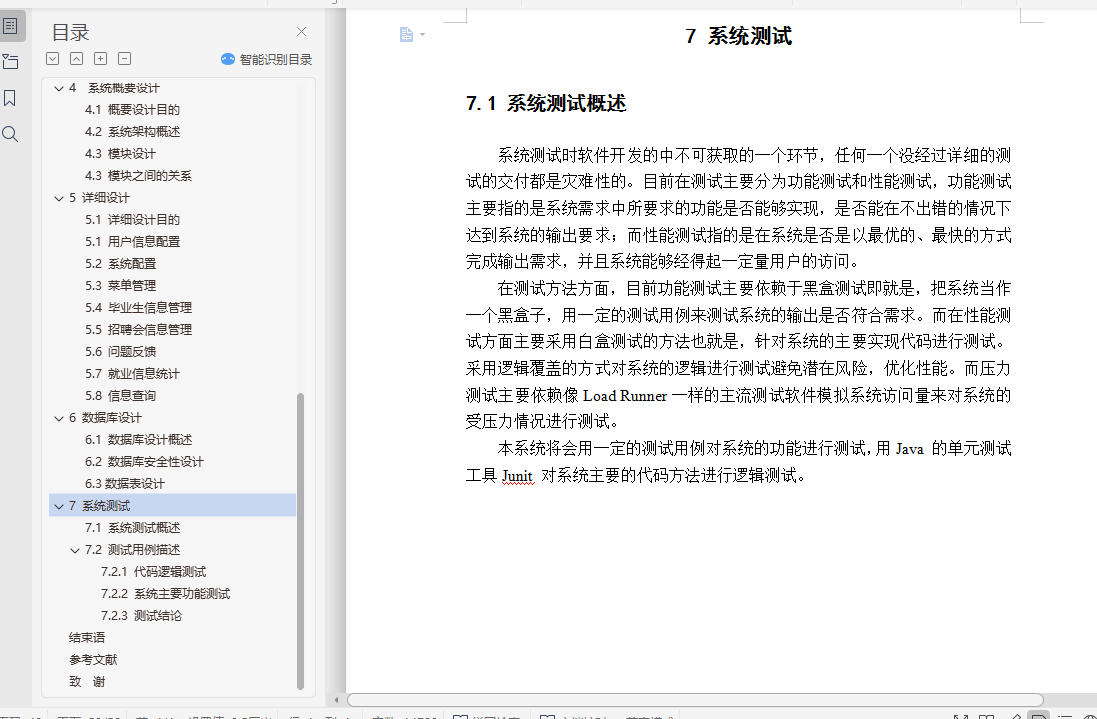
Task: Collapse the 7.2 测试用例描述 subsection
Action: [75, 550]
